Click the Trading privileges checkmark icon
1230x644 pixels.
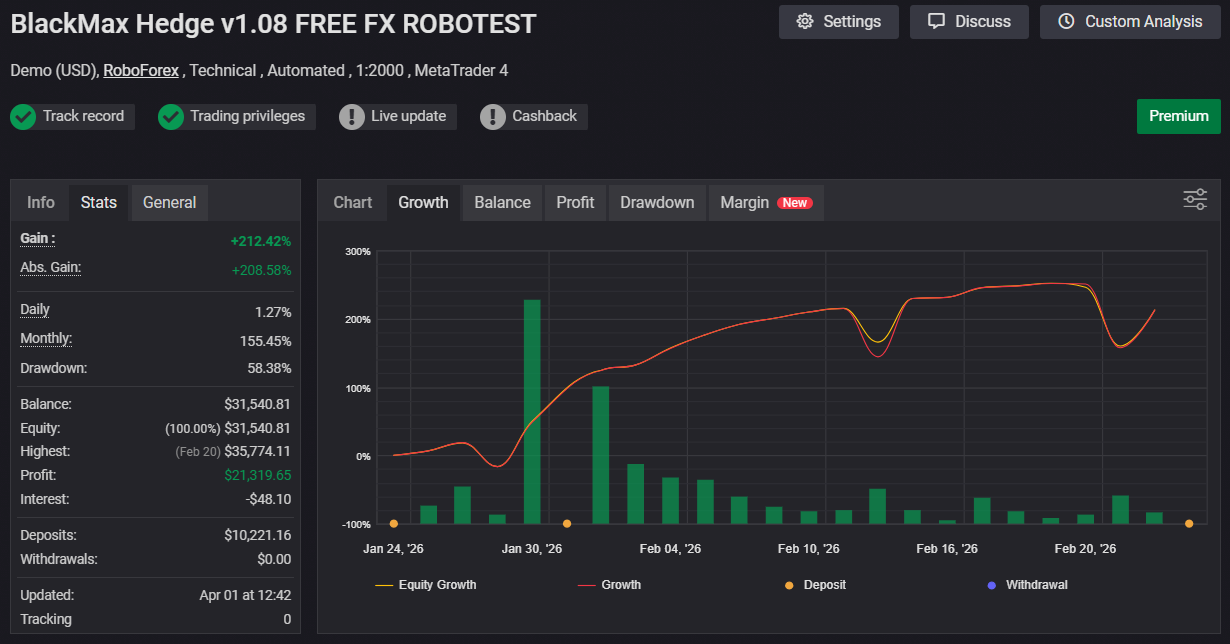pos(171,117)
